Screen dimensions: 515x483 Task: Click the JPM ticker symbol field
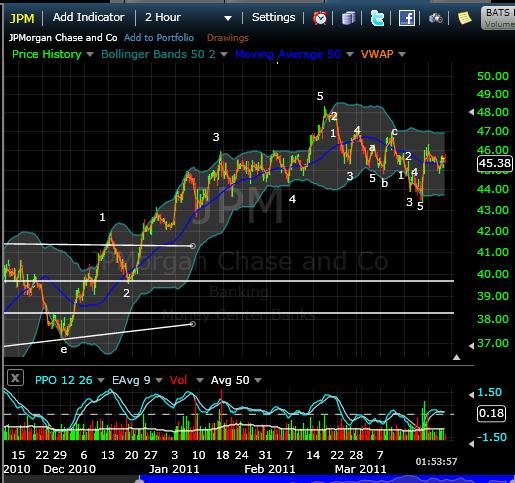click(x=22, y=18)
